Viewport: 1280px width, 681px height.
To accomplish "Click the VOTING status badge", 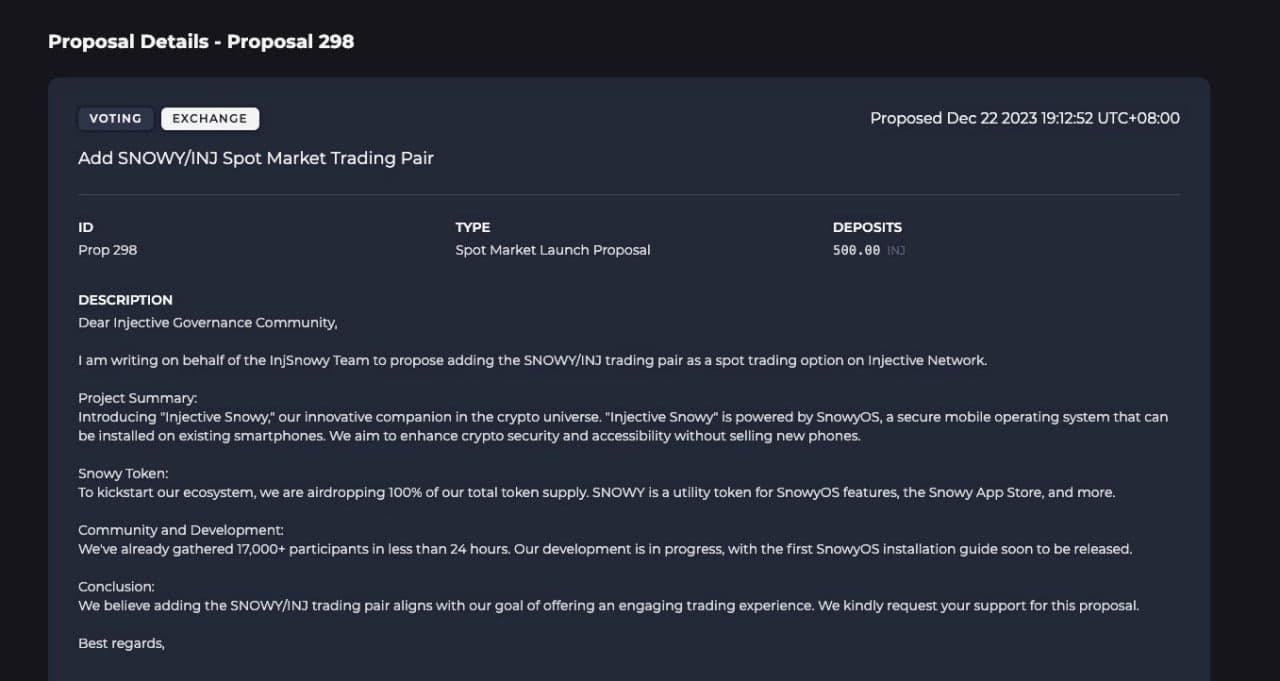I will click(116, 119).
